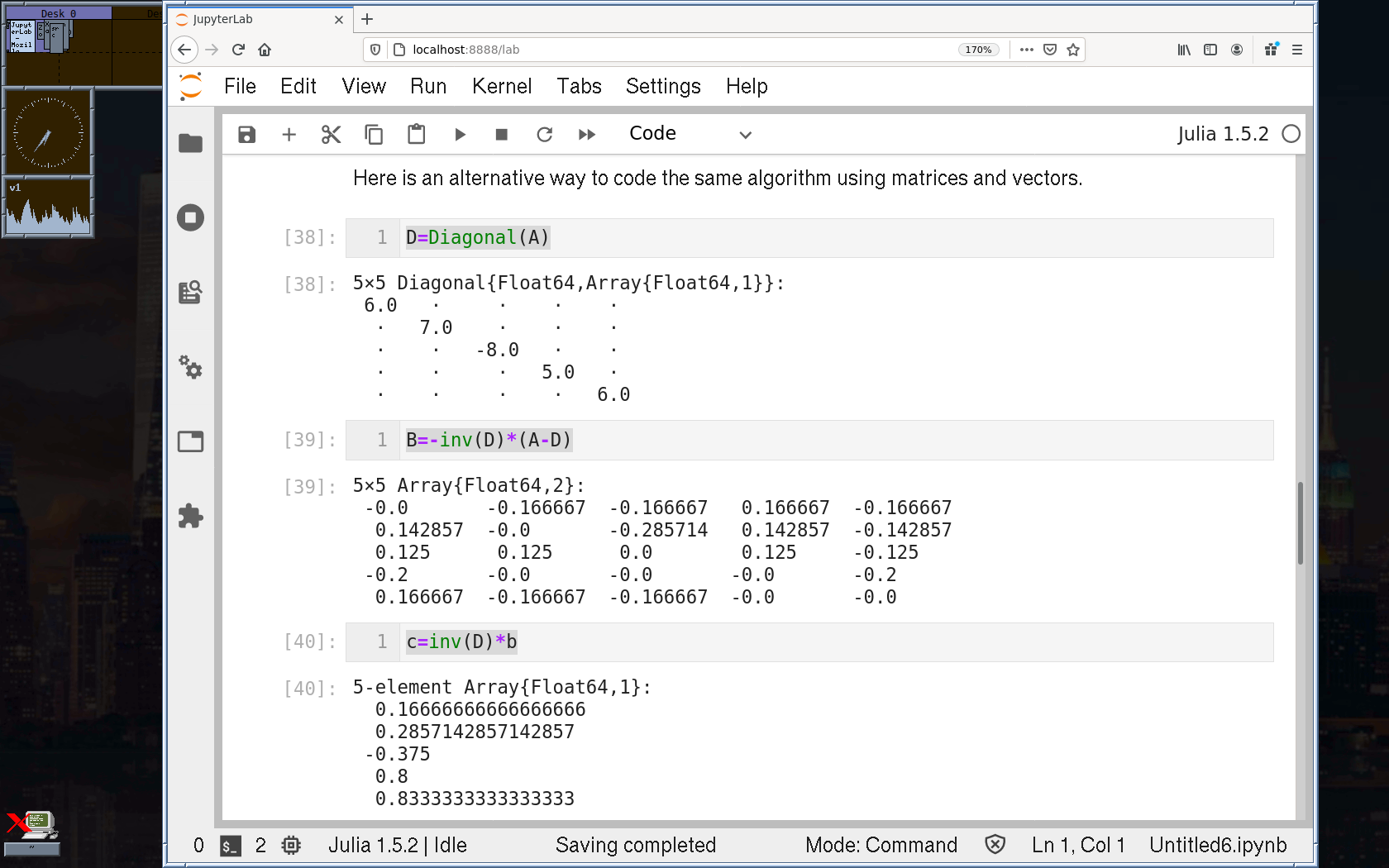Open the Settings menu
Screen dimensions: 1389x868
coord(662,87)
